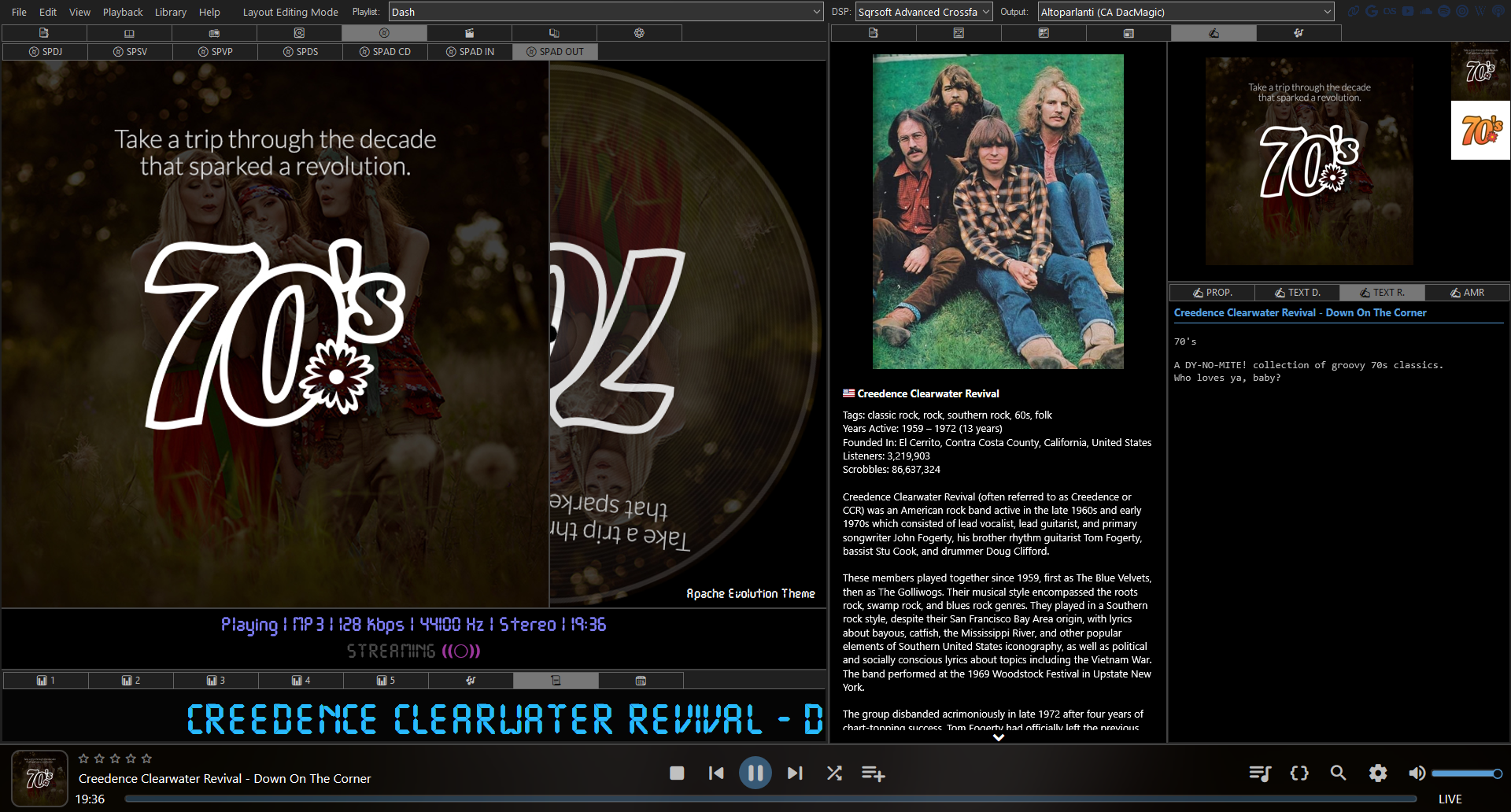Select the highlighted pen-write icon tab
Screen dimensions: 1511x812
click(1214, 33)
